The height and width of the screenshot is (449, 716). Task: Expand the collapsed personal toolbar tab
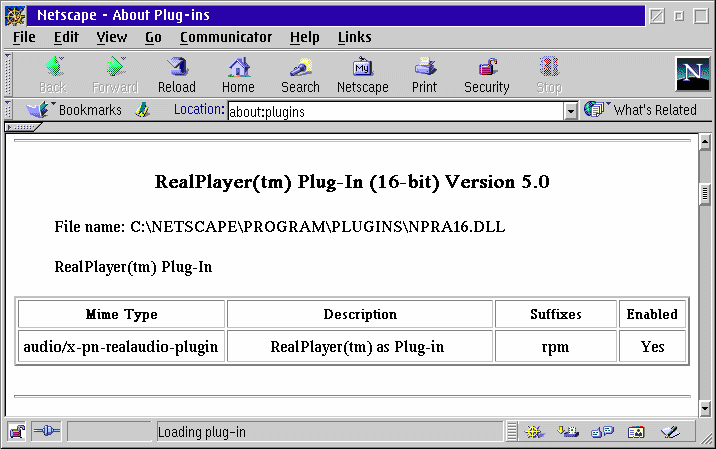[22, 127]
